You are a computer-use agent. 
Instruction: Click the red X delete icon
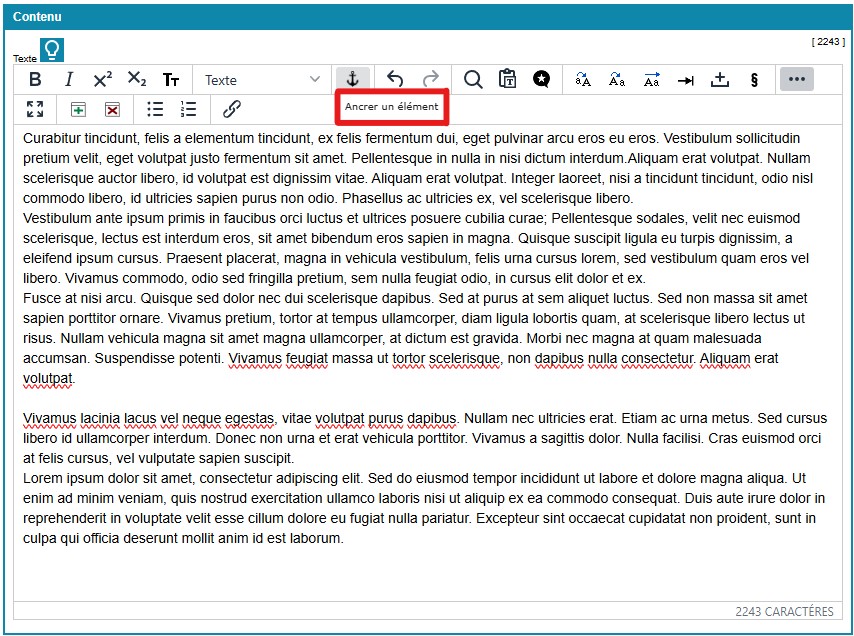(x=112, y=110)
